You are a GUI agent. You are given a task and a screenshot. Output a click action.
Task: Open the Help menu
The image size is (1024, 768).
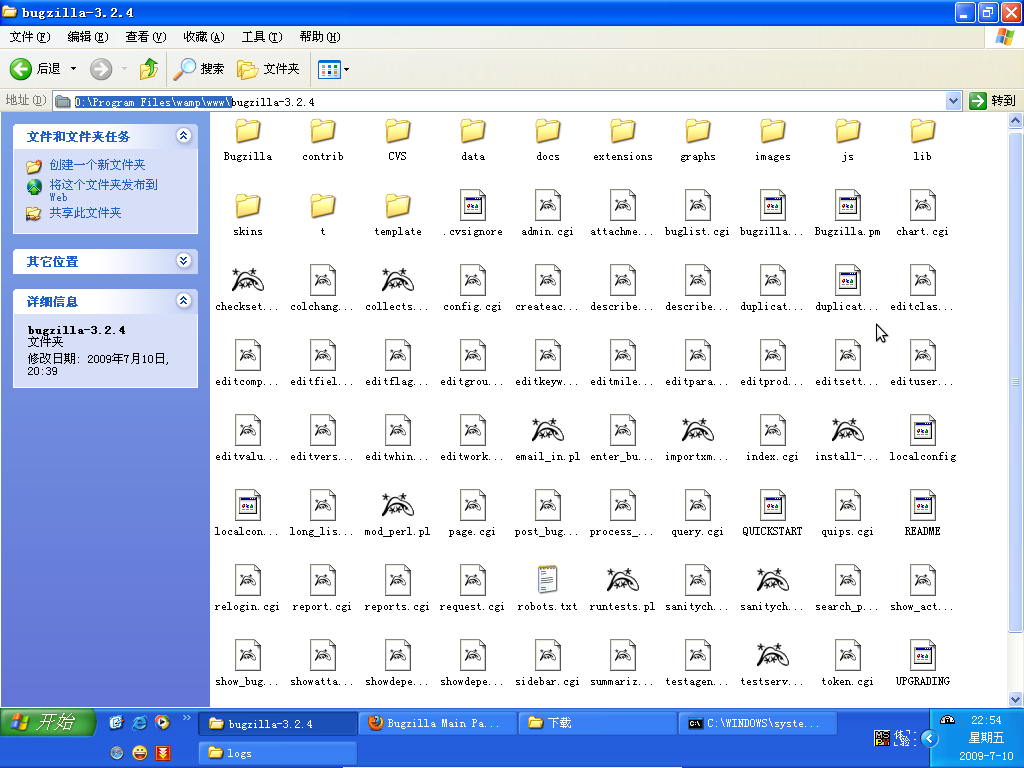(x=320, y=37)
